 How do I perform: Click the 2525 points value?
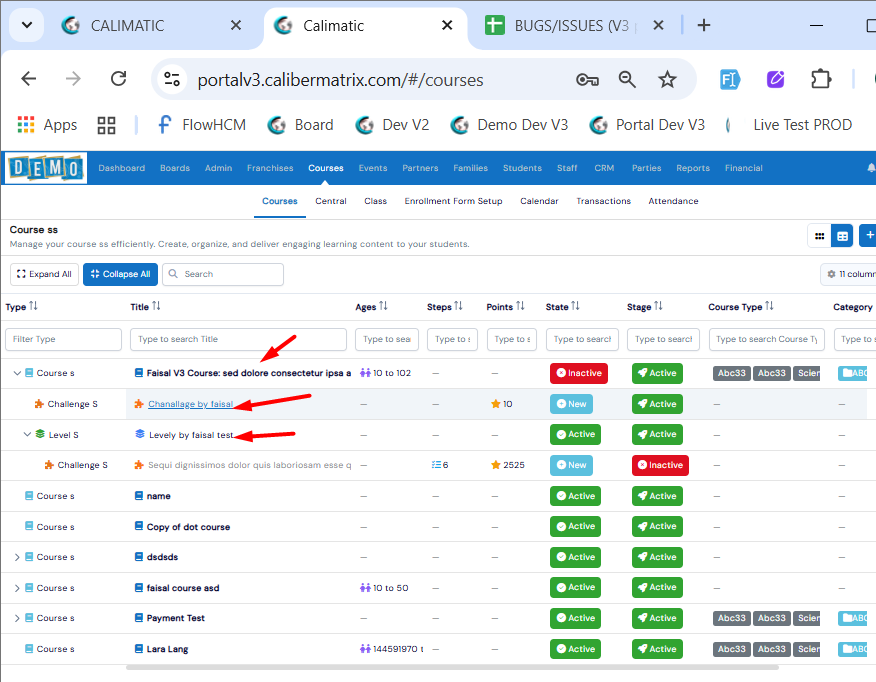513,465
